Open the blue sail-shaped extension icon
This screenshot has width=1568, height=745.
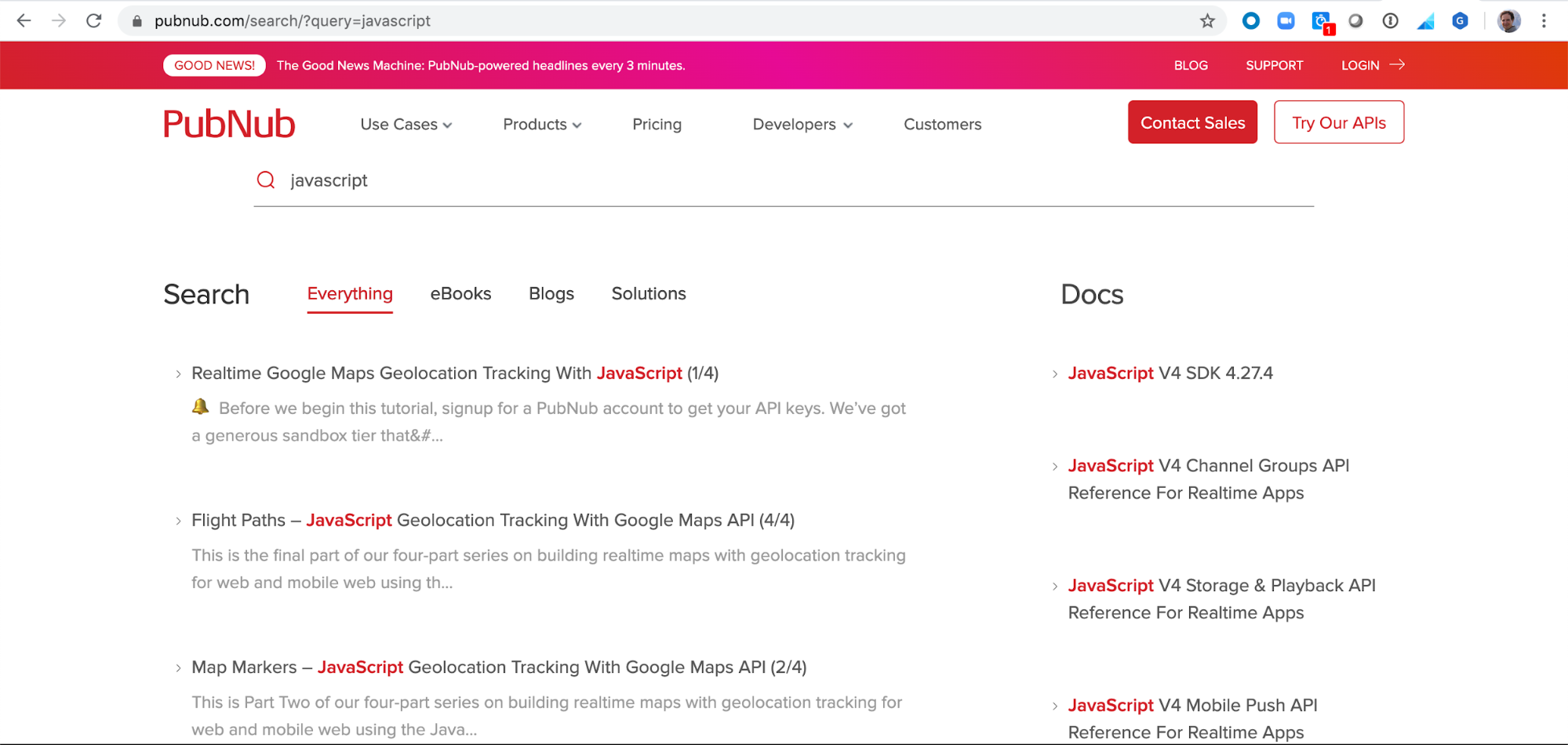[1425, 22]
